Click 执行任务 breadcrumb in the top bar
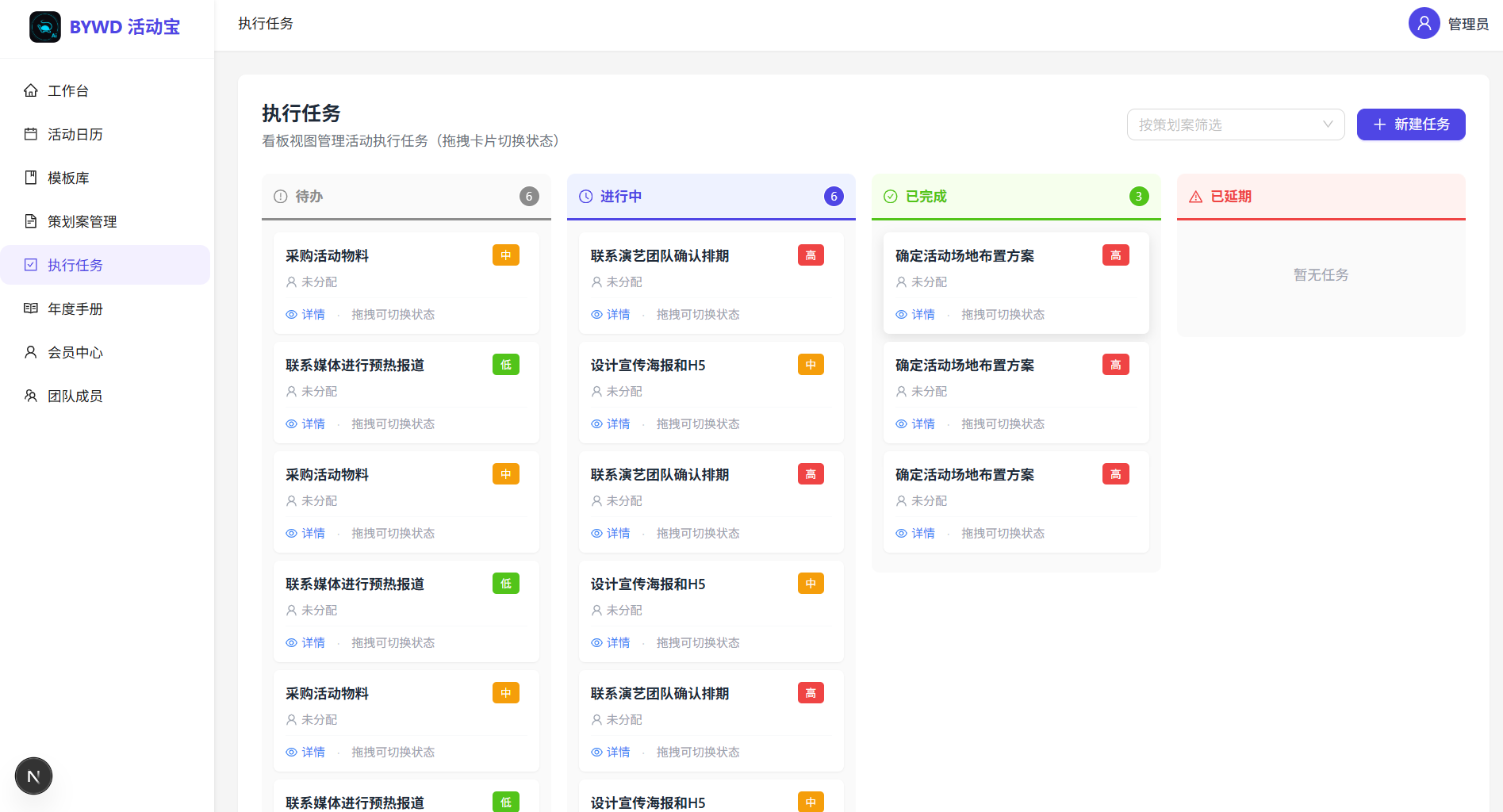The height and width of the screenshot is (812, 1503). (266, 24)
